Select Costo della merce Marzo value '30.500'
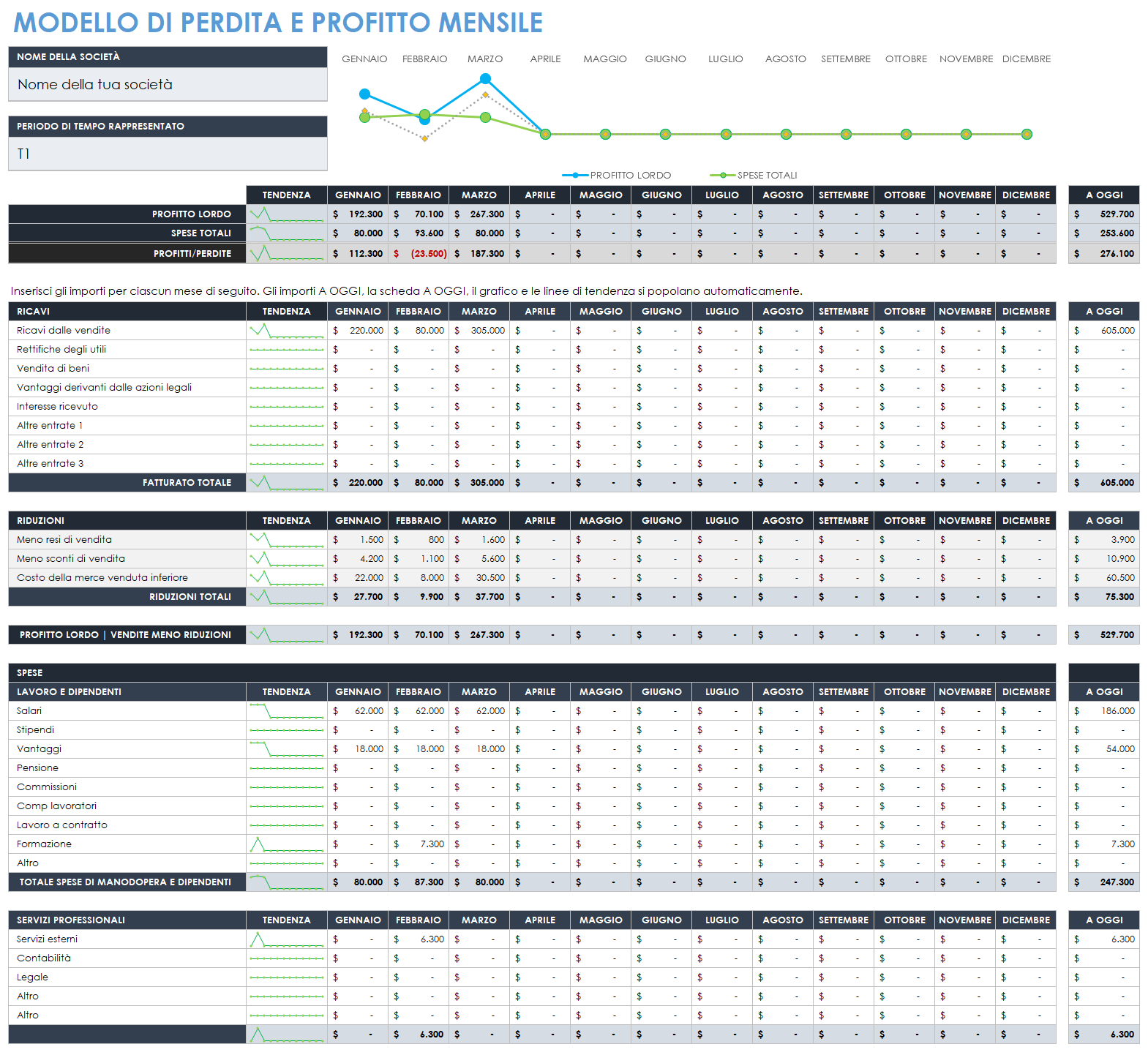The width and height of the screenshot is (1148, 1055). point(479,578)
